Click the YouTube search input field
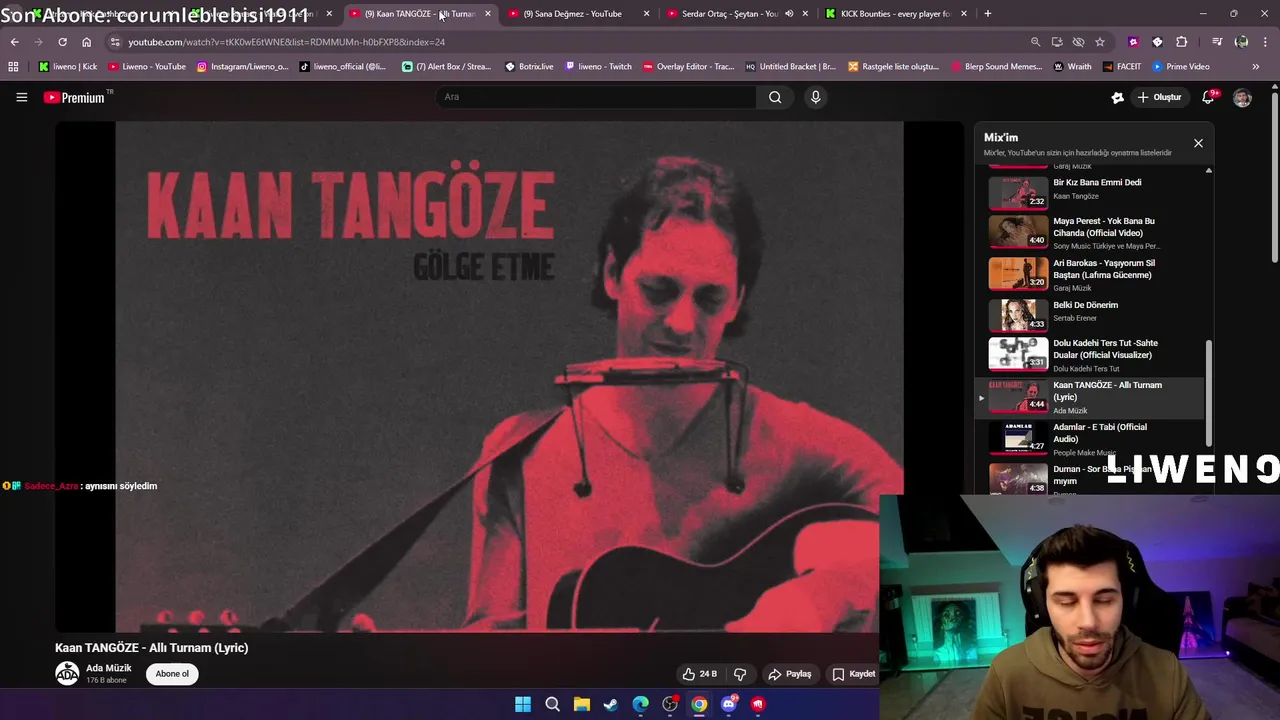This screenshot has width=1280, height=720. [x=596, y=97]
